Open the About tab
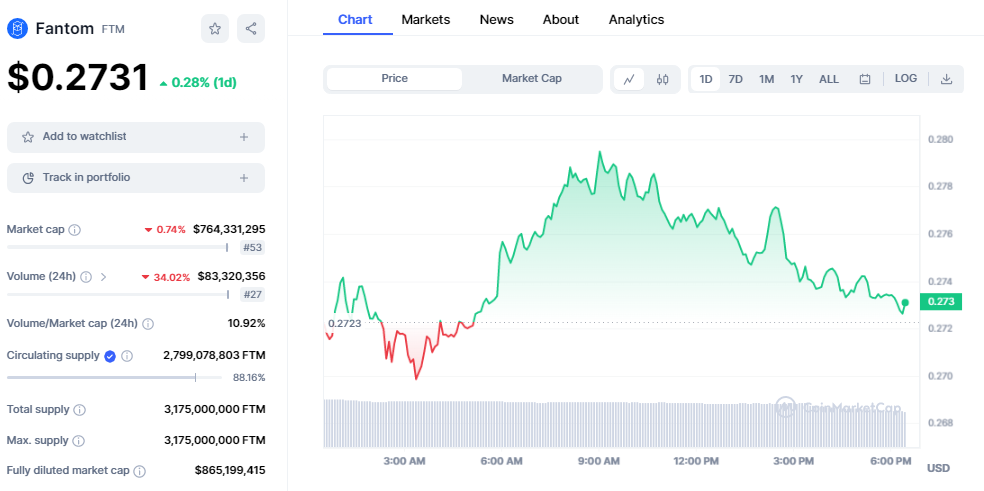Screen dimensions: 984x491 pyautogui.click(x=560, y=19)
